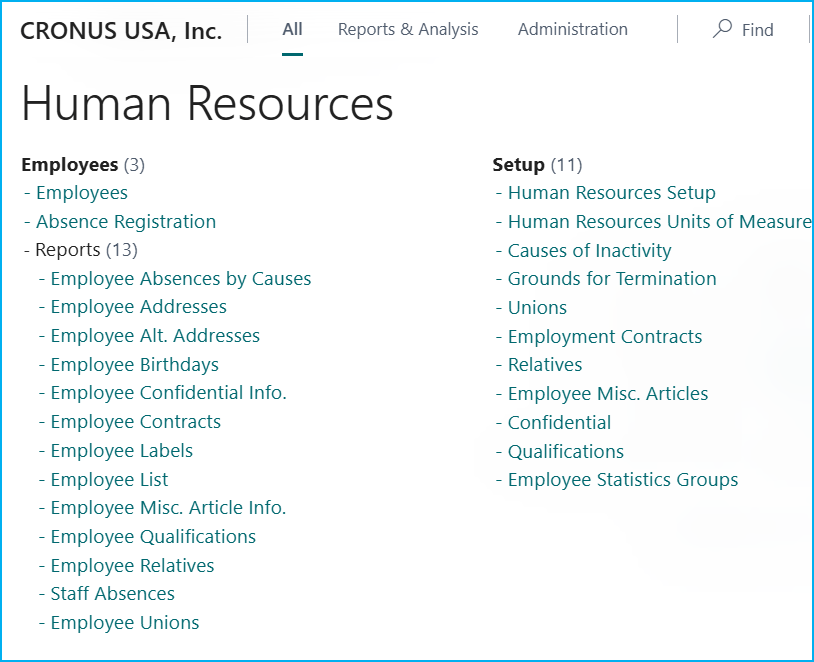Screen dimensions: 814x662
Task: Open the Administration tab
Action: (572, 30)
